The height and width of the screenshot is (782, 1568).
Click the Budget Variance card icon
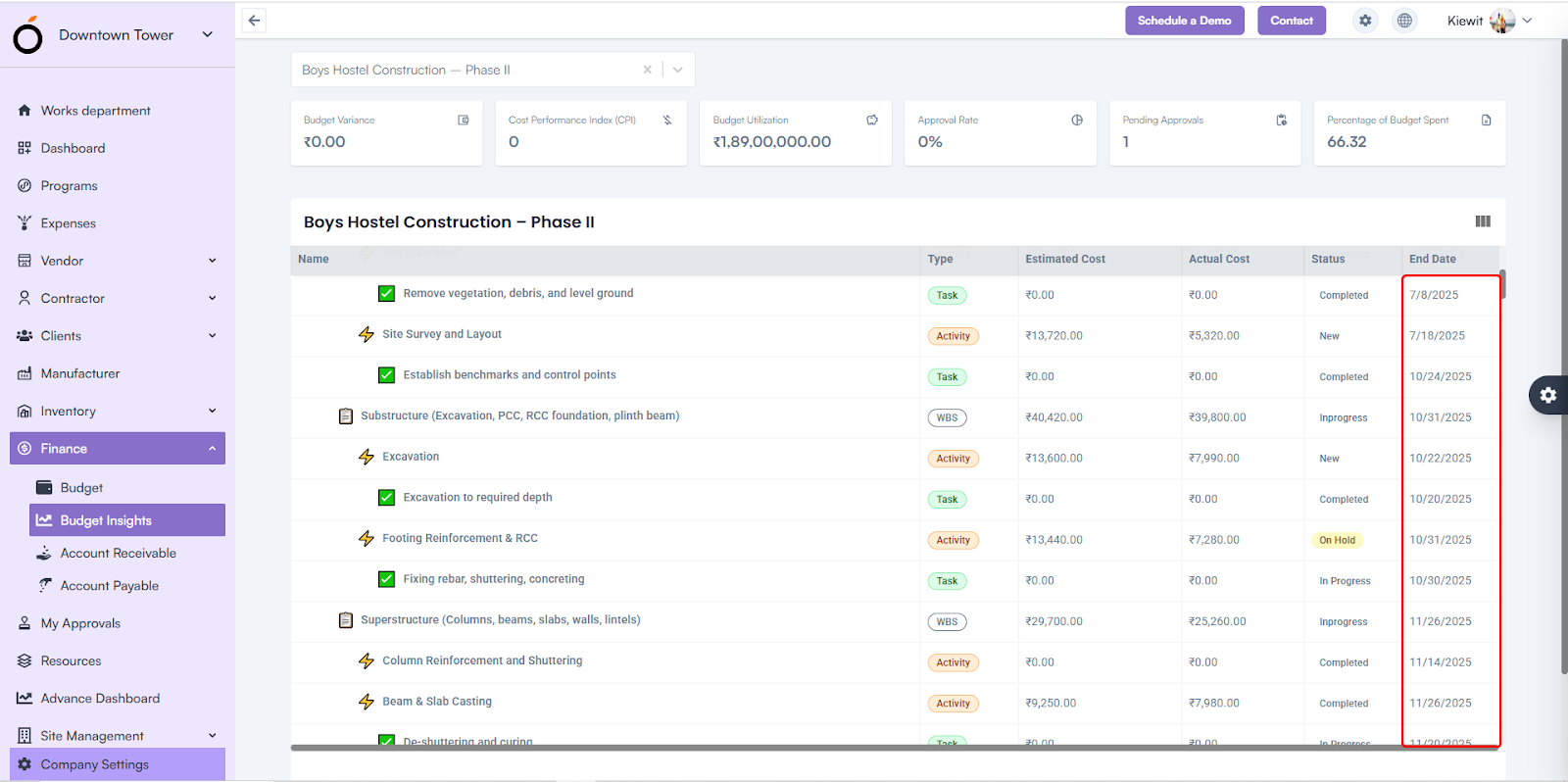[x=464, y=120]
